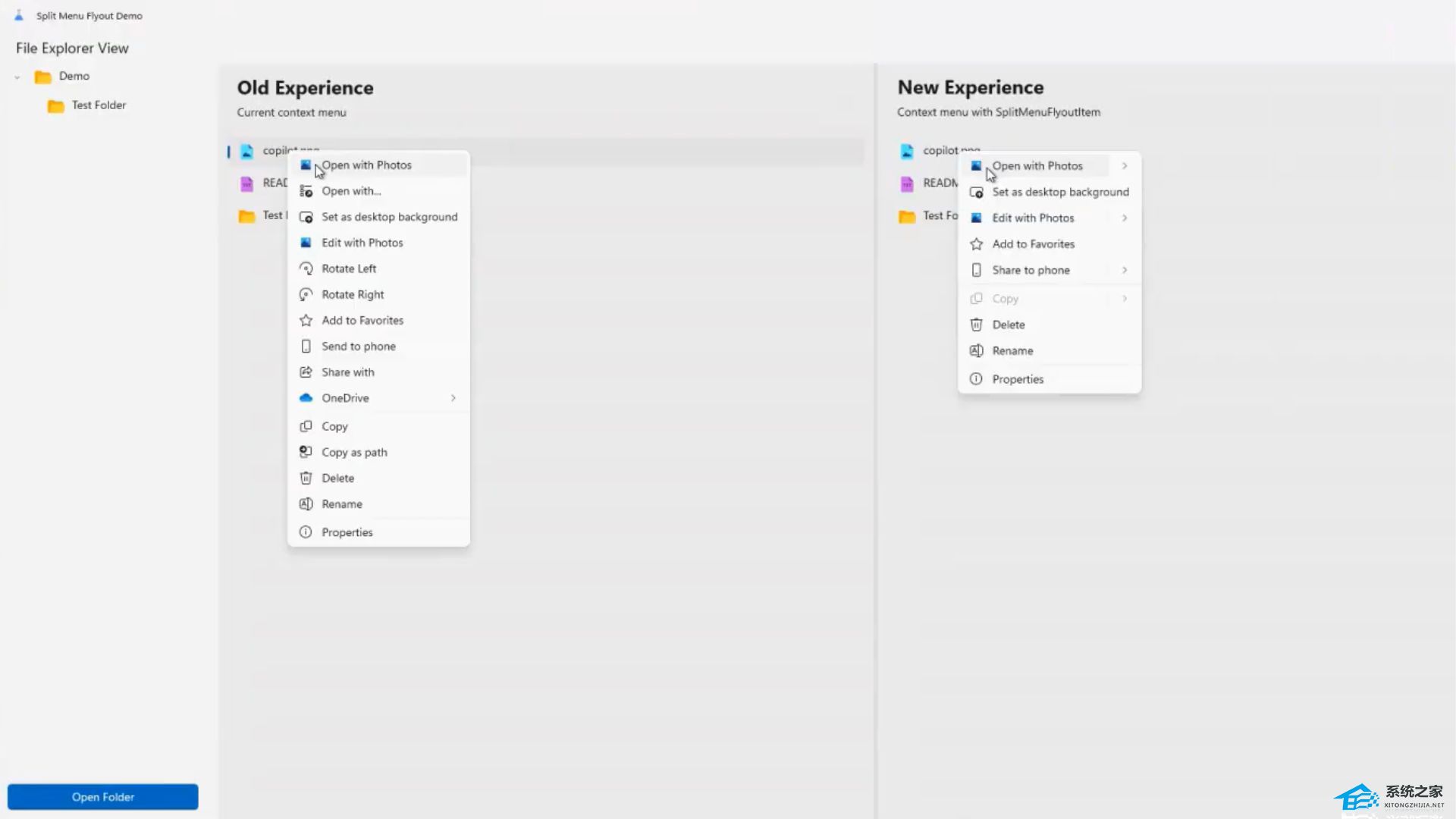
Task: Expand the Share to phone submenu arrow
Action: coord(1125,270)
